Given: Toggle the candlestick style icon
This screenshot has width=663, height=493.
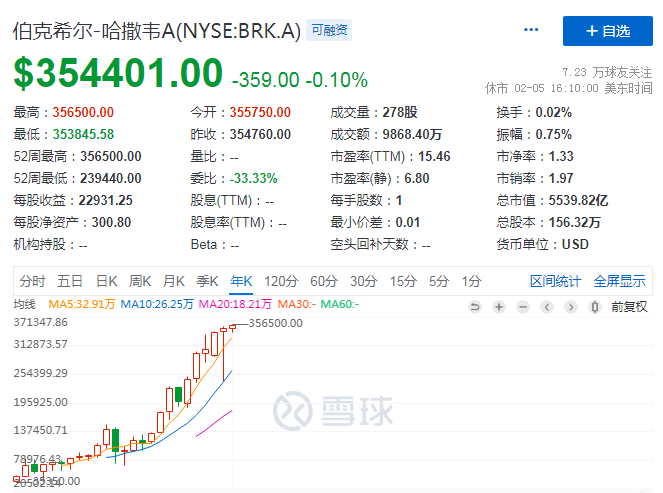Looking at the screenshot, I should (597, 306).
